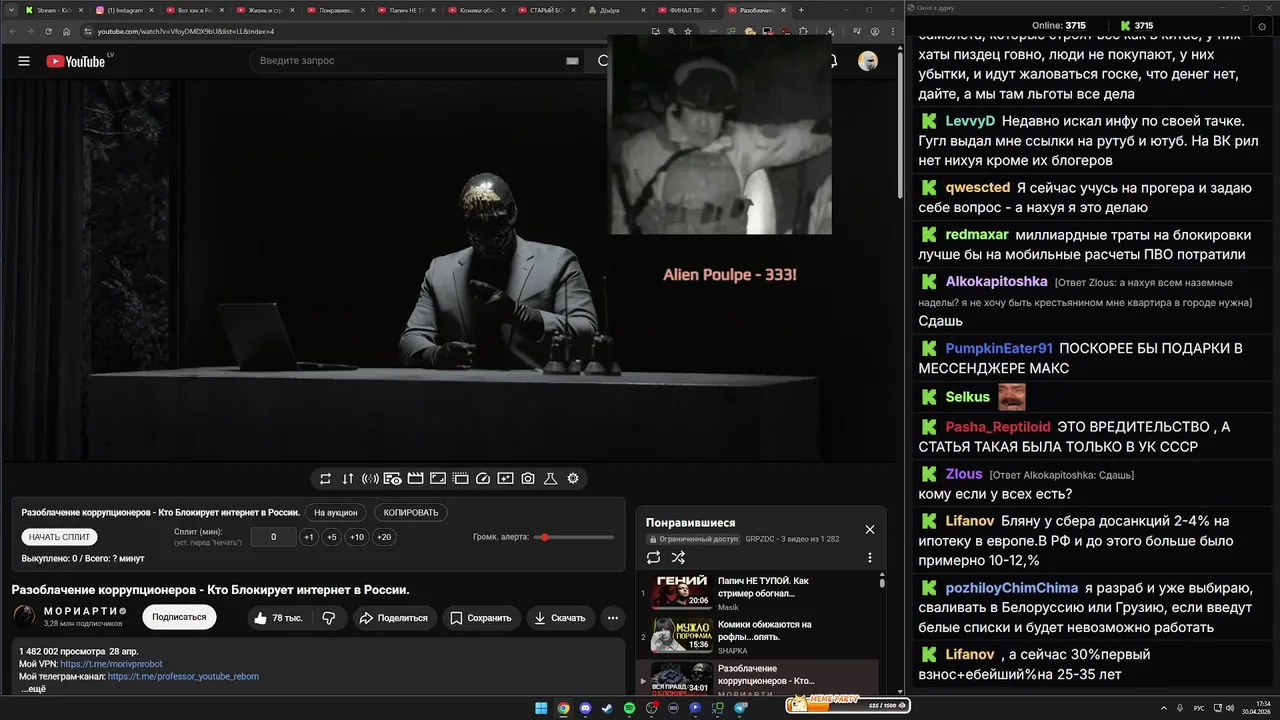Subscribe with the Подписаться button
Viewport: 1280px width, 720px height.
(179, 617)
